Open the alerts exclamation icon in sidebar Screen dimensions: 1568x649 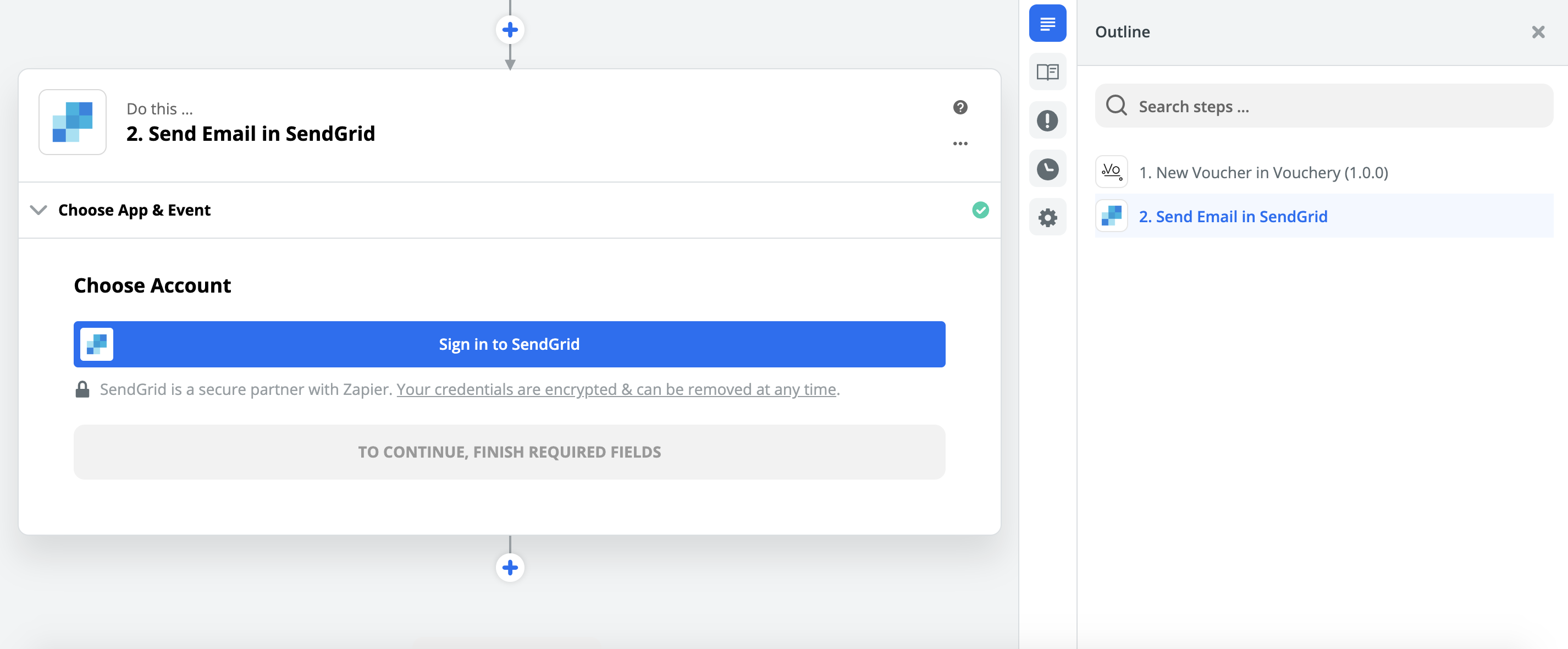[x=1047, y=120]
